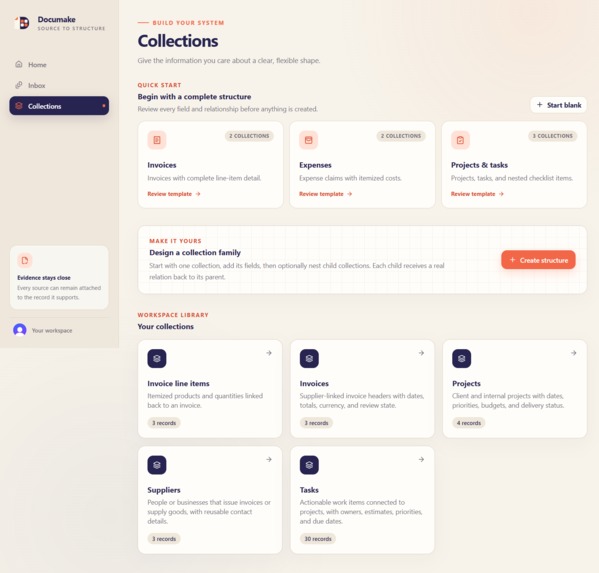599x573 pixels.
Task: Click the plus icon in Start blank
Action: tap(539, 105)
